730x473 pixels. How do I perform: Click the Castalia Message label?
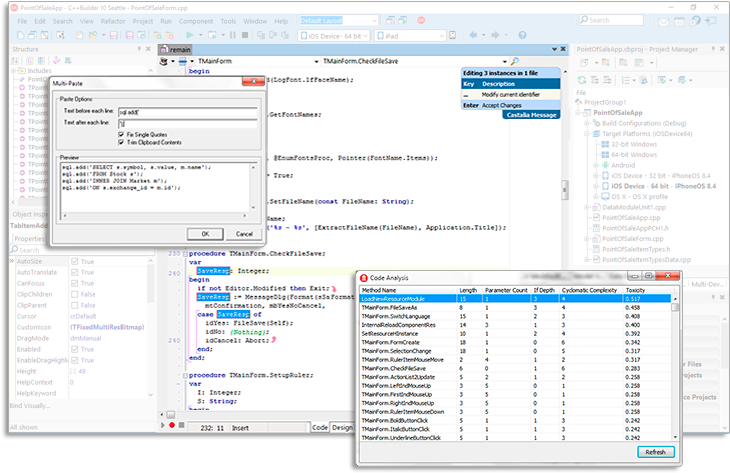point(531,115)
